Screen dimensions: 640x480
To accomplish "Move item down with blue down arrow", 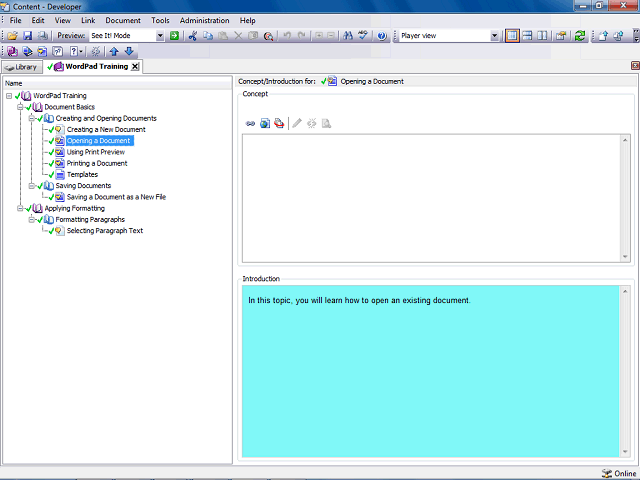I will point(129,51).
